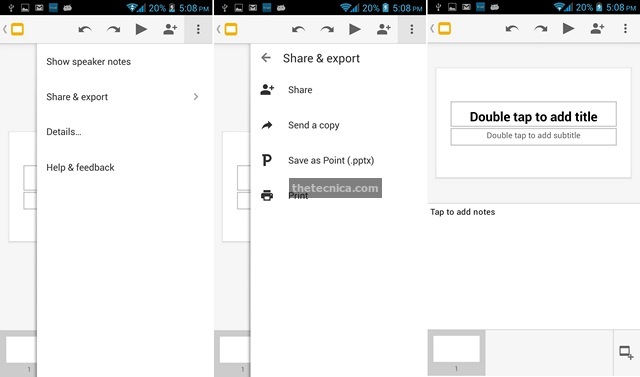Go back from Share & export submenu
The width and height of the screenshot is (640, 377).
[266, 58]
